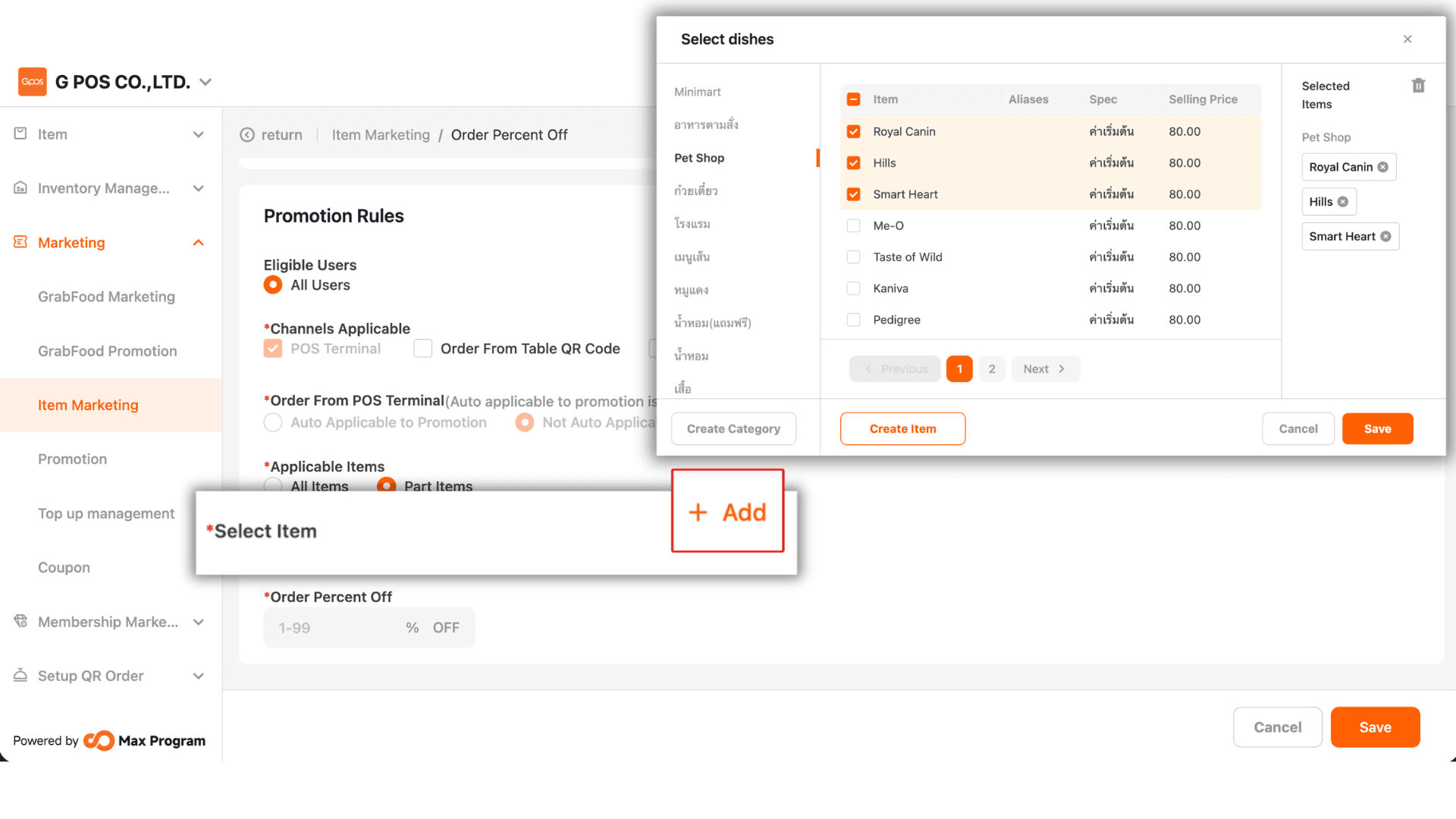Remove Hills tag from selected items
Screen dimensions: 1456x819
click(x=1343, y=202)
